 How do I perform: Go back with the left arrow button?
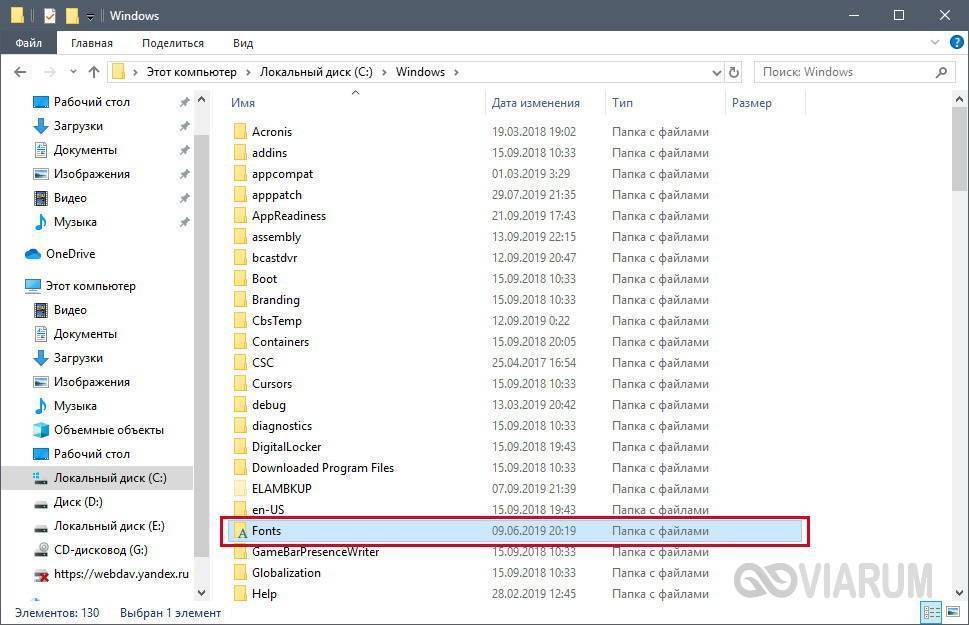coord(20,72)
